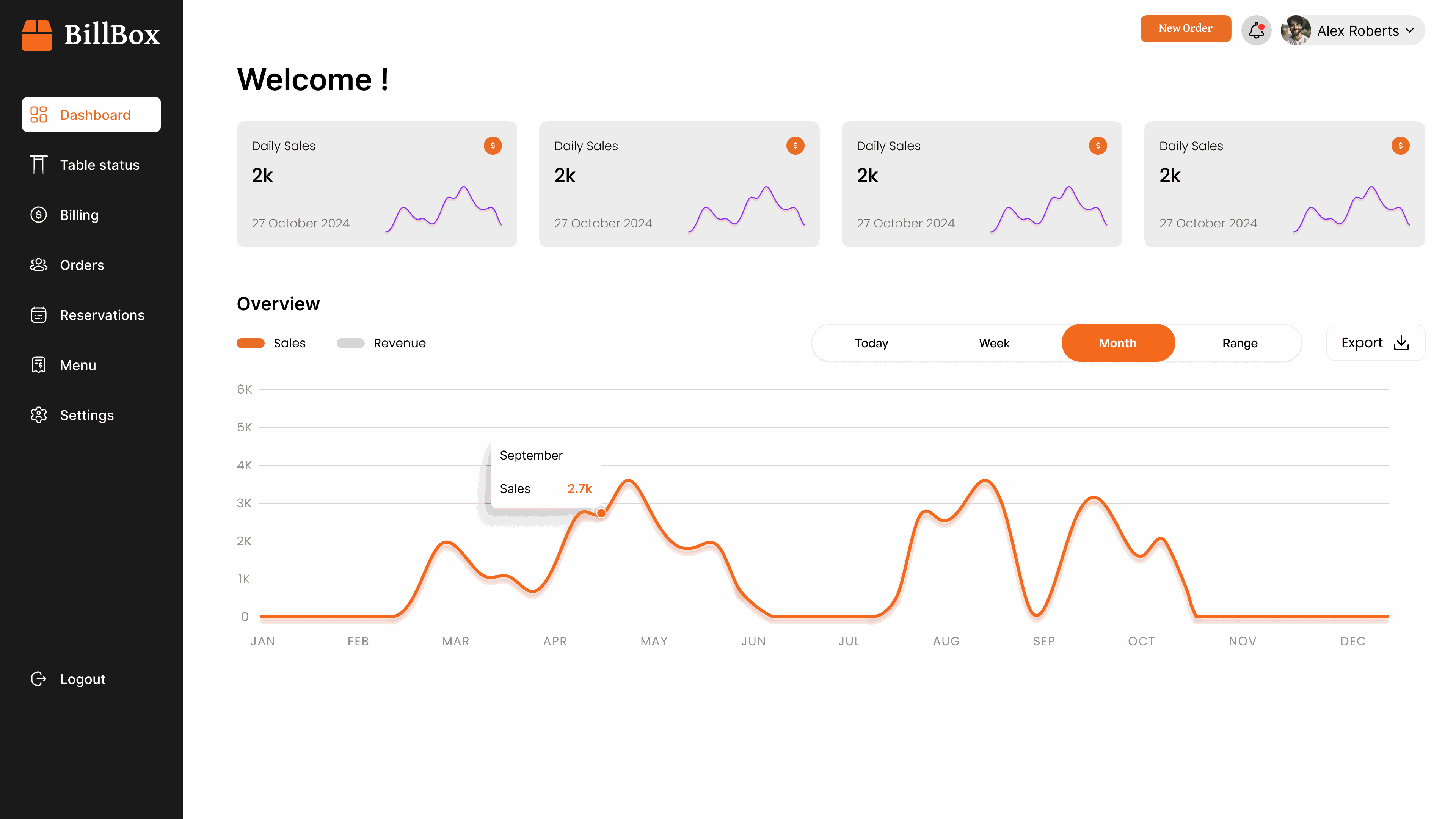Click the Logout arrow icon
The height and width of the screenshot is (819, 1456).
[38, 679]
